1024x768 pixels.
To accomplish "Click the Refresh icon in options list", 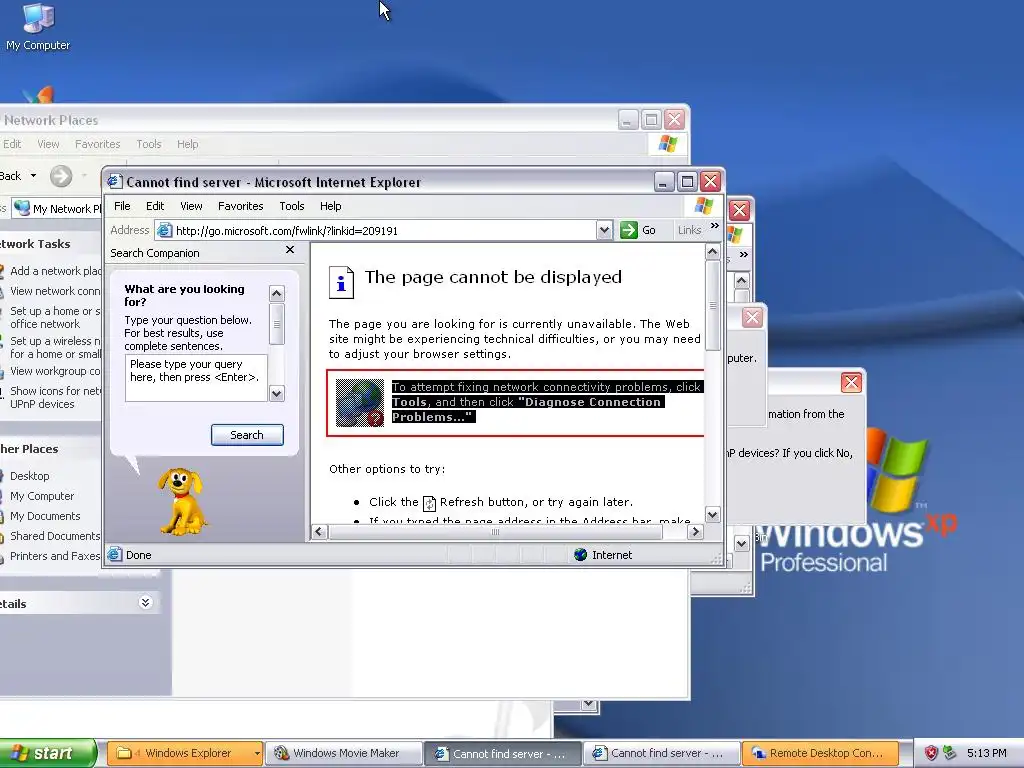I will 429,503.
